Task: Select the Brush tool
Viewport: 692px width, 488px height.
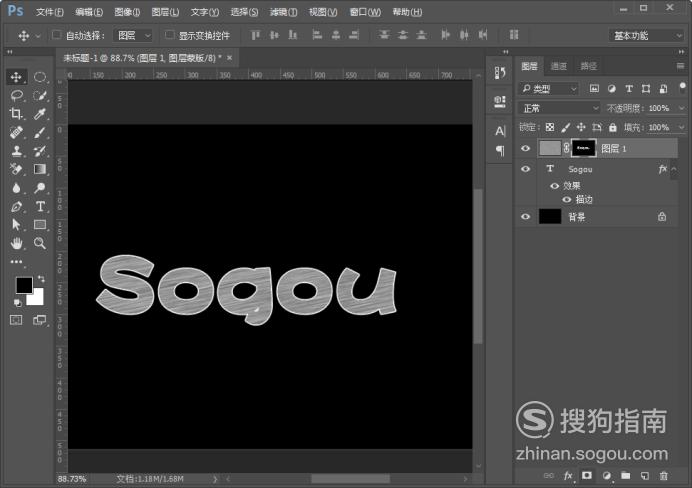Action: [x=40, y=132]
